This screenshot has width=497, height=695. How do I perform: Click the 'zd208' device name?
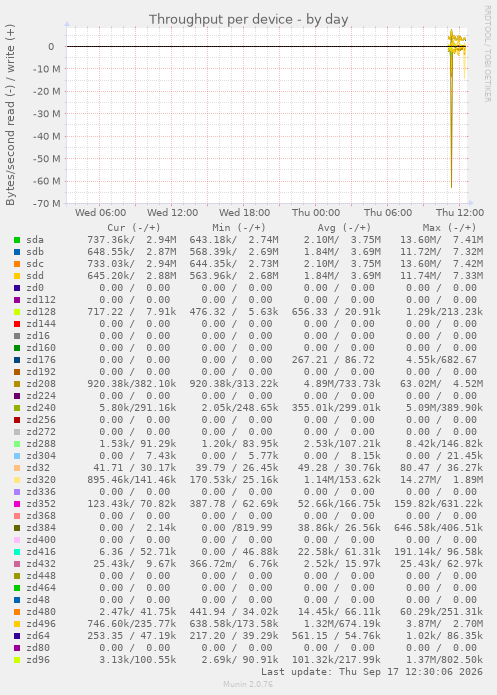(x=41, y=384)
